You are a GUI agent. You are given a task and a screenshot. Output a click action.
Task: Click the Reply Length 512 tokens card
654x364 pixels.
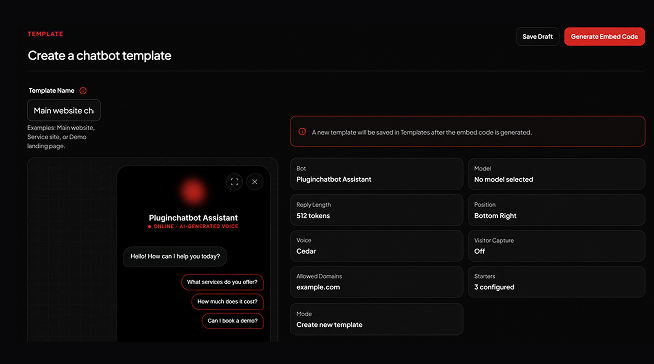(377, 210)
